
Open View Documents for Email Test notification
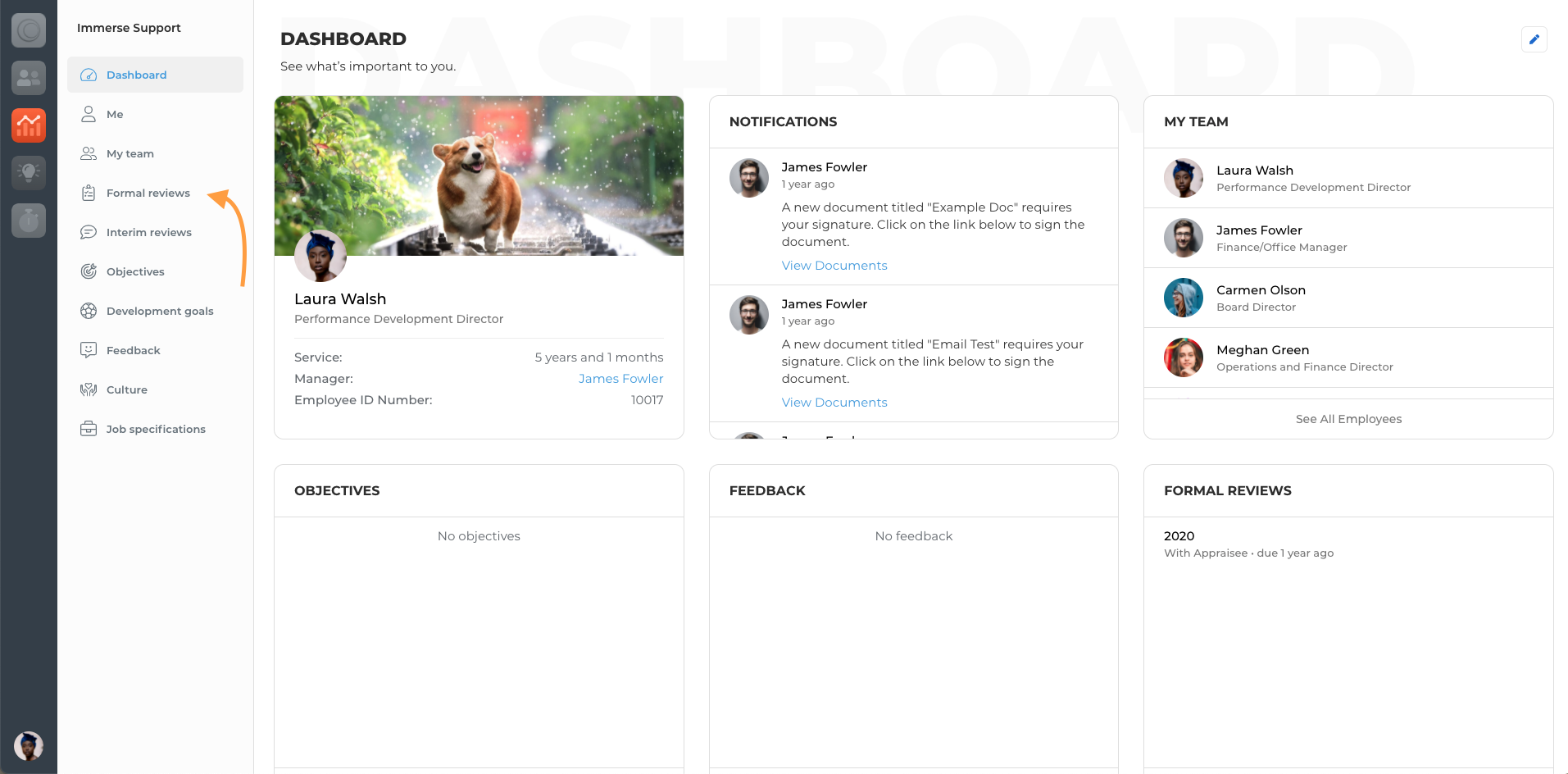(x=834, y=403)
